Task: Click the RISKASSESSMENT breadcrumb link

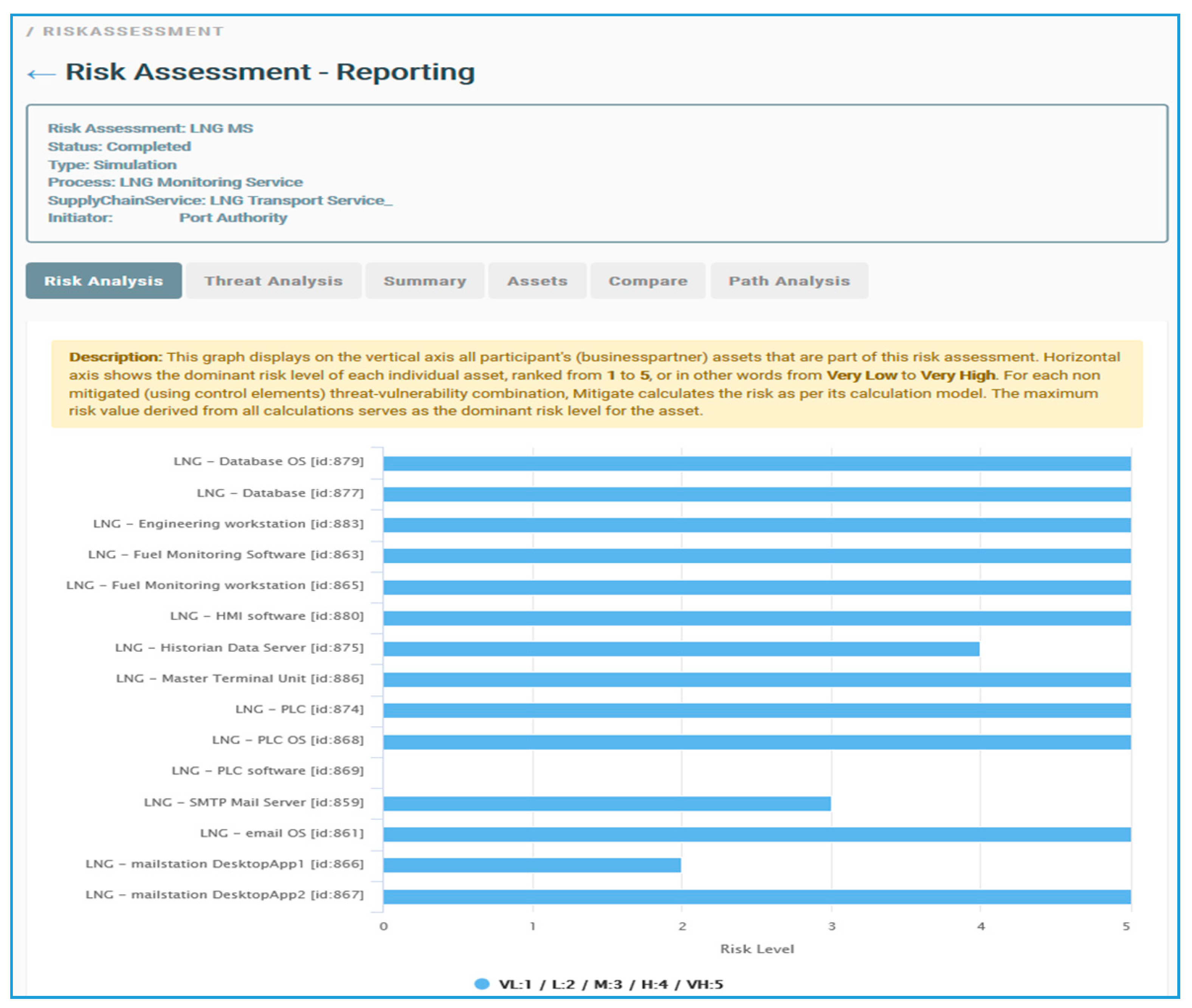Action: 133,31
